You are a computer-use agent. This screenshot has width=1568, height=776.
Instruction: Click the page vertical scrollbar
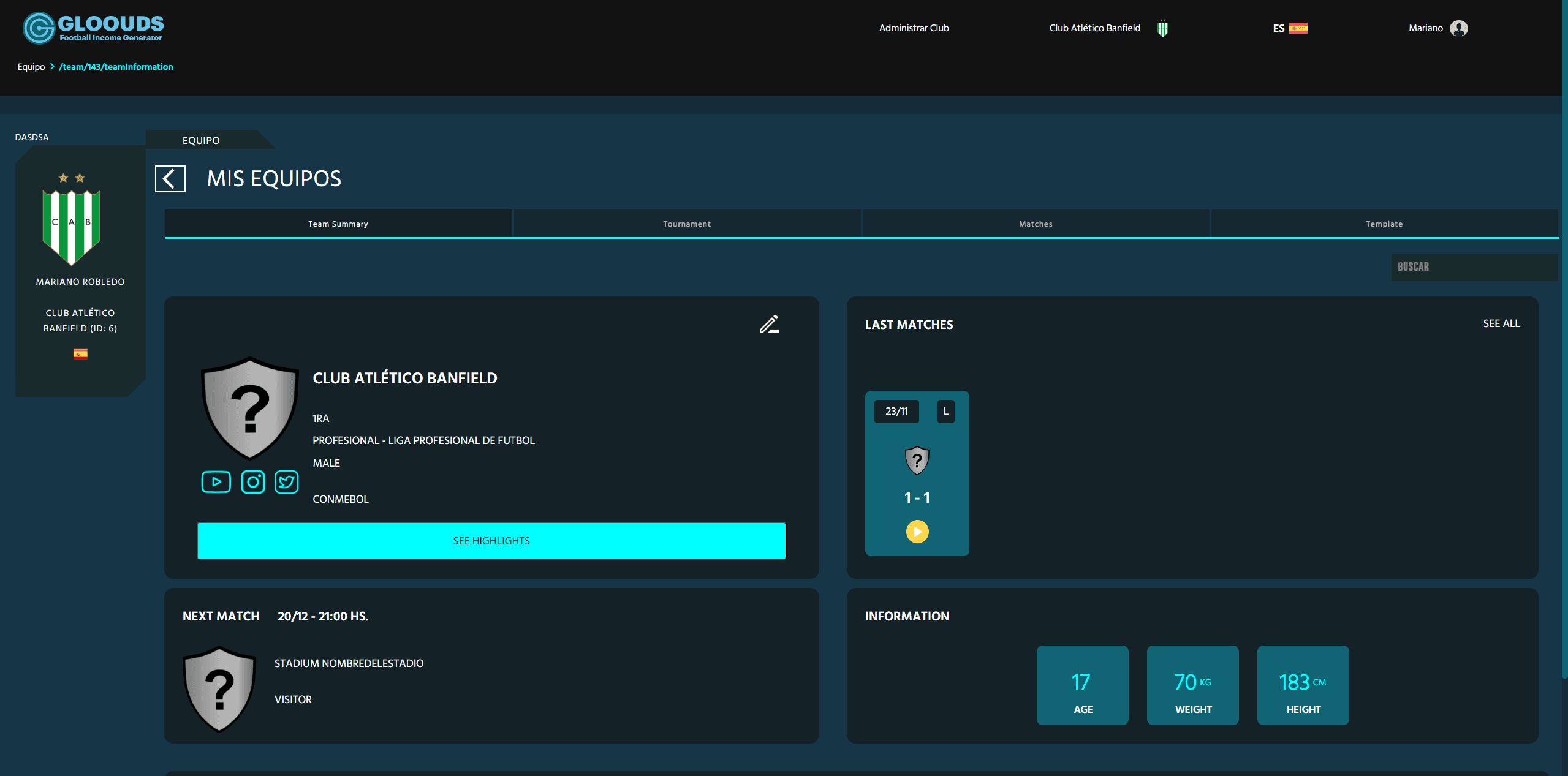[x=1564, y=339]
